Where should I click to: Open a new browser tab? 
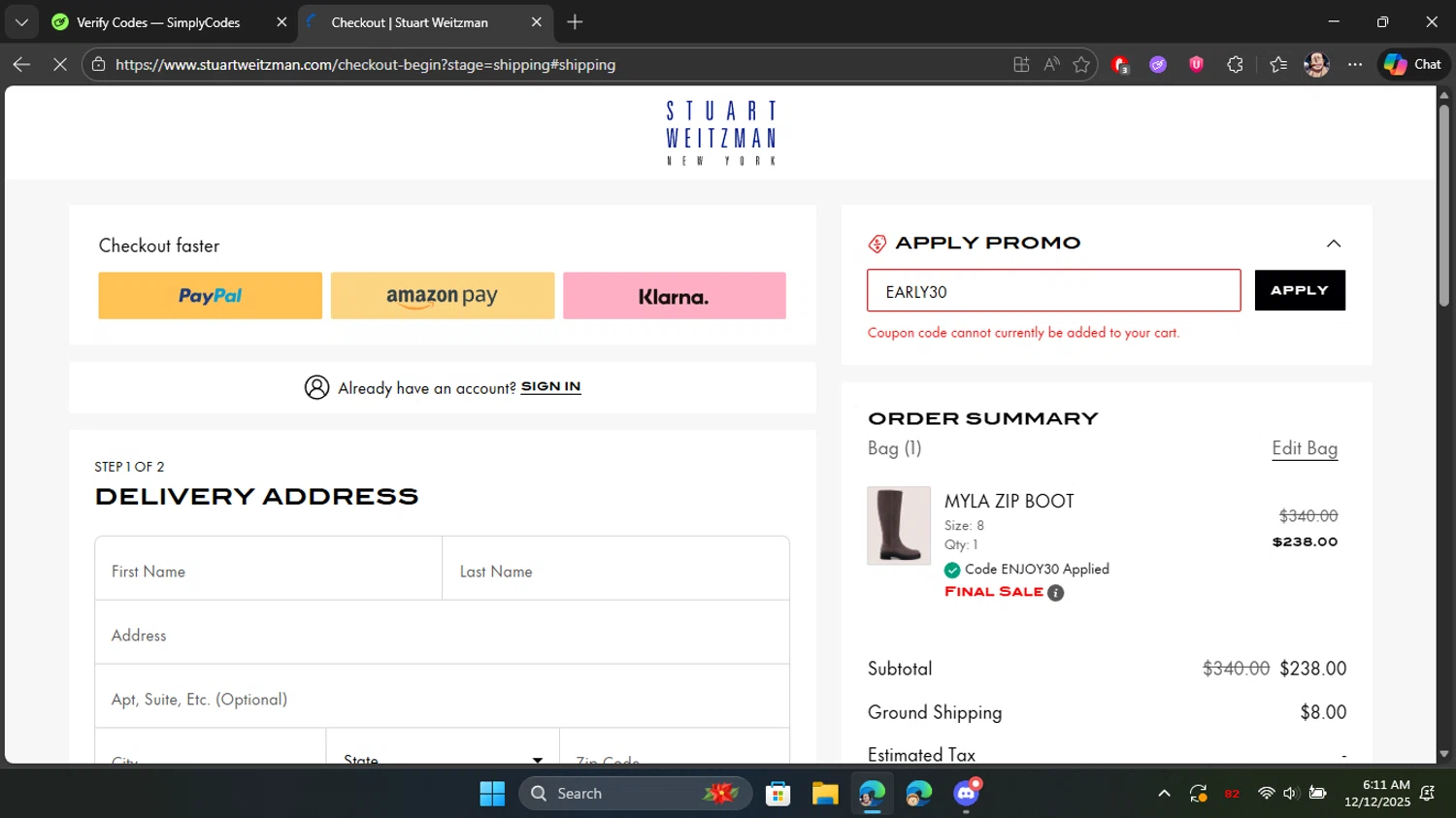point(575,22)
